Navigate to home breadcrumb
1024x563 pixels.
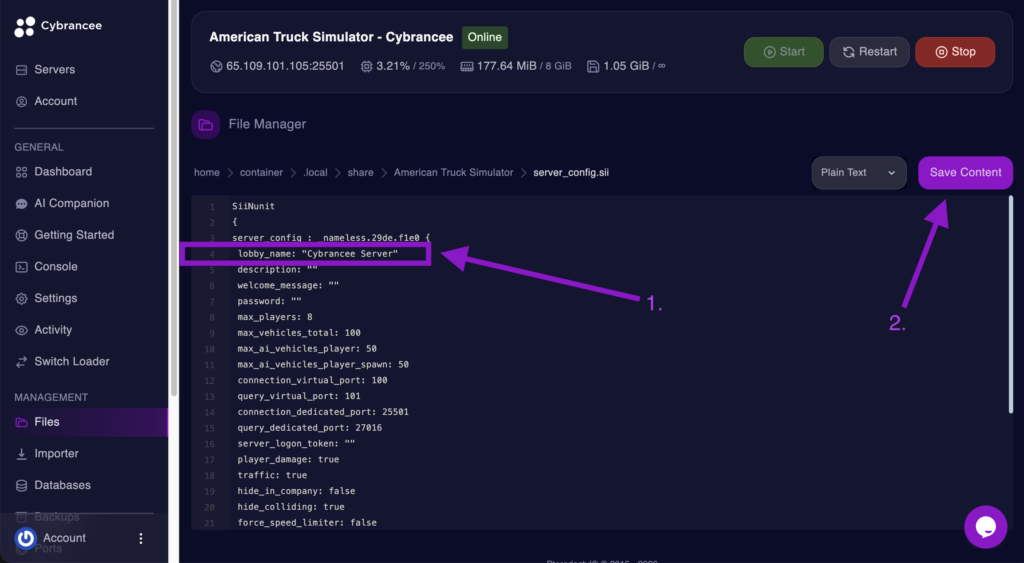click(206, 172)
